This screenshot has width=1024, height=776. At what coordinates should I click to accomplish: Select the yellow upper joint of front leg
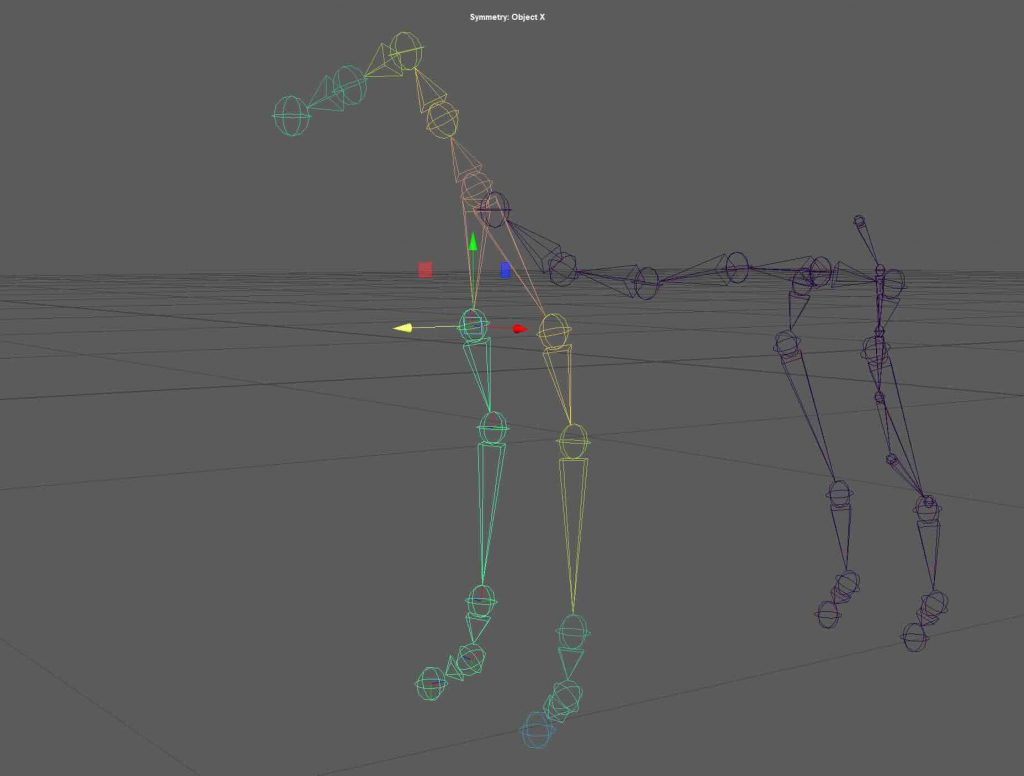[555, 332]
